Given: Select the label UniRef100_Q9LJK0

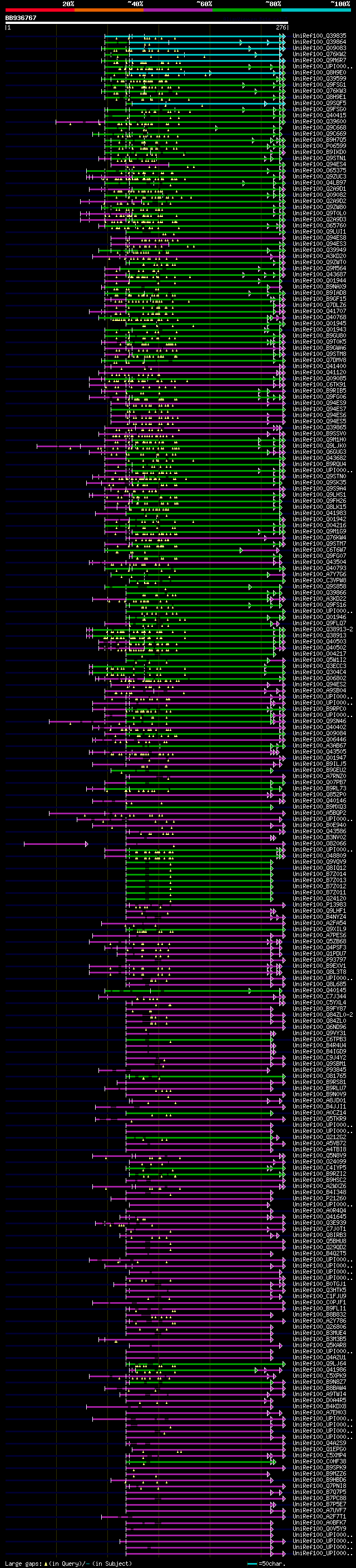Looking at the screenshot, I should (319, 446).
